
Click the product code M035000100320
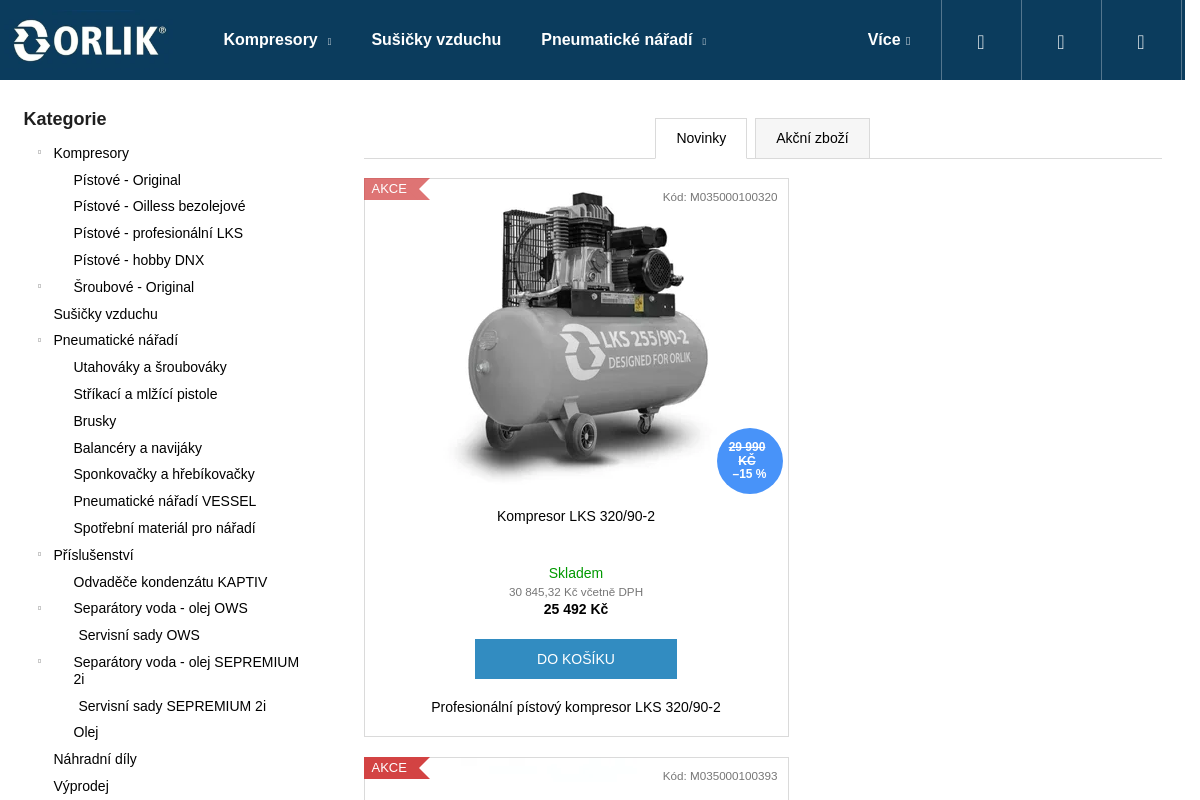click(720, 197)
